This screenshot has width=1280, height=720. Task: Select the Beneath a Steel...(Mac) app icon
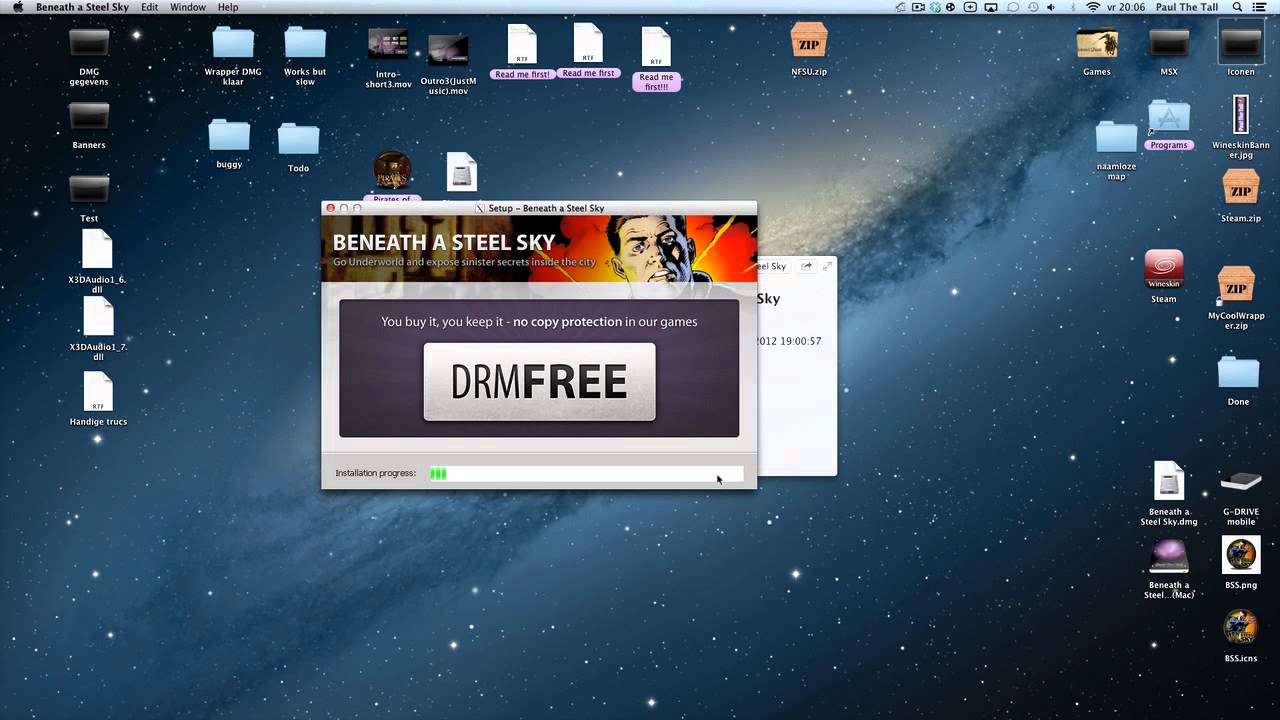[x=1169, y=557]
